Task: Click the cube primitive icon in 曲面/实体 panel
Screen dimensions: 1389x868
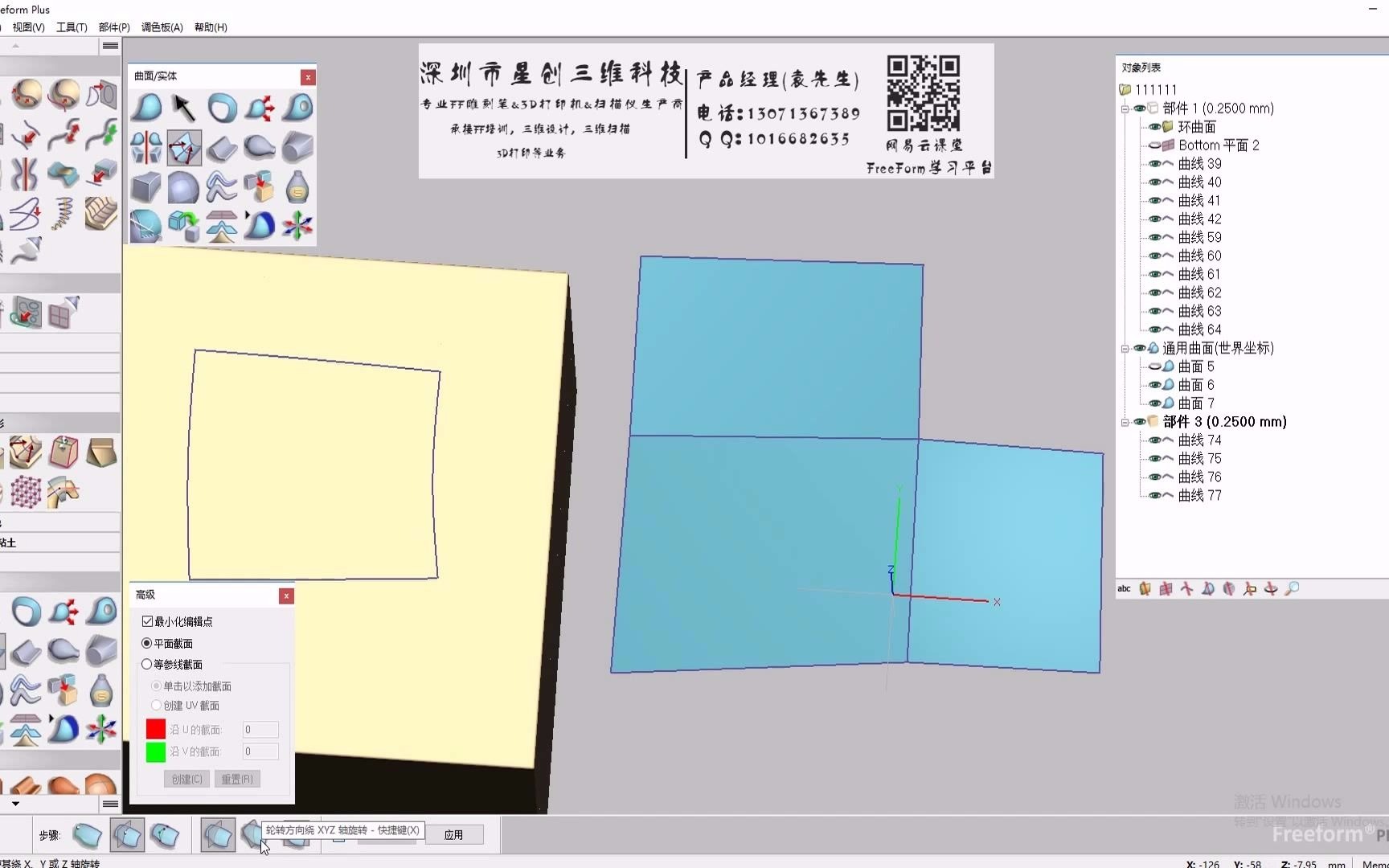Action: [145, 187]
